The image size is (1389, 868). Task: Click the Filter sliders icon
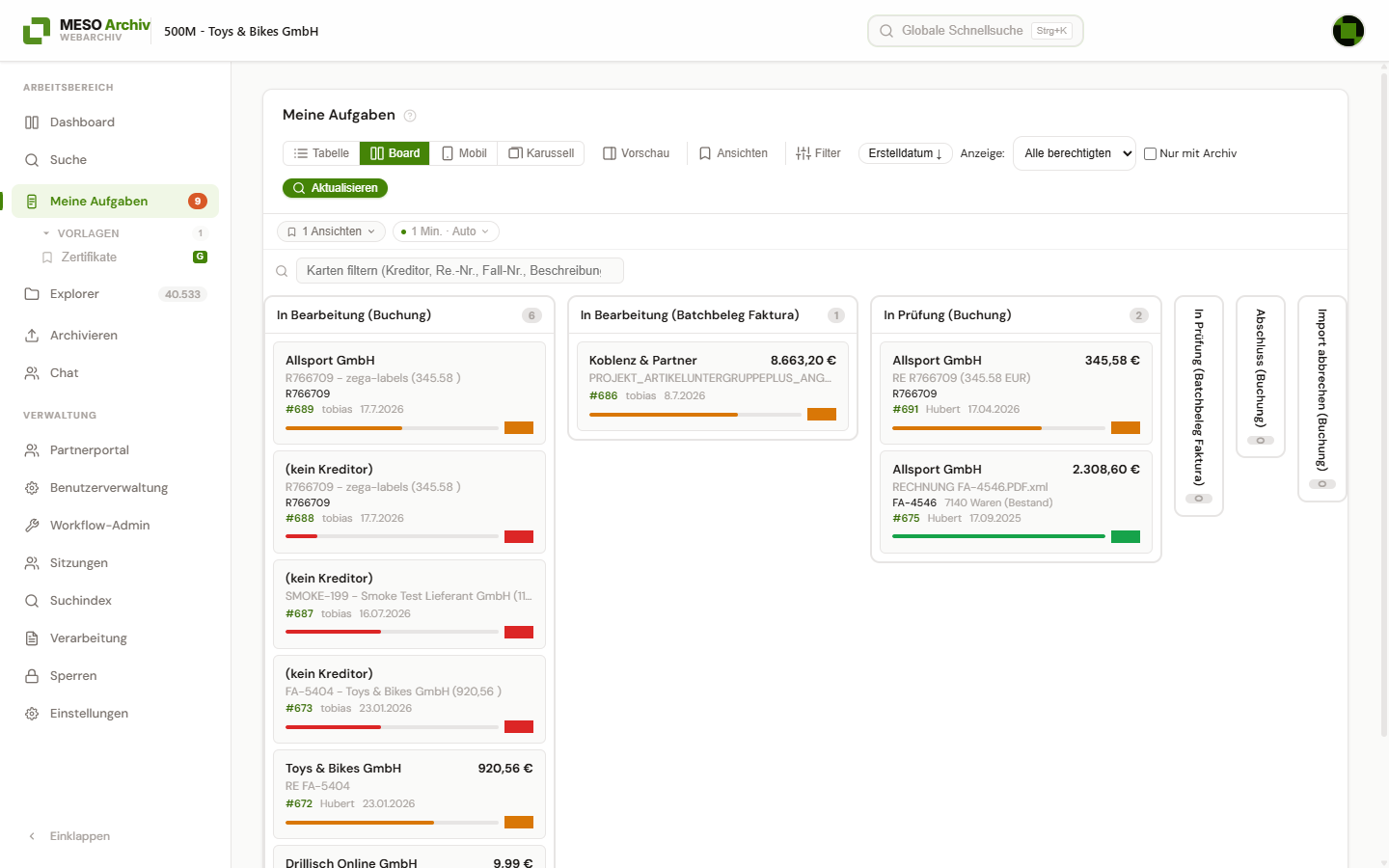click(x=803, y=153)
